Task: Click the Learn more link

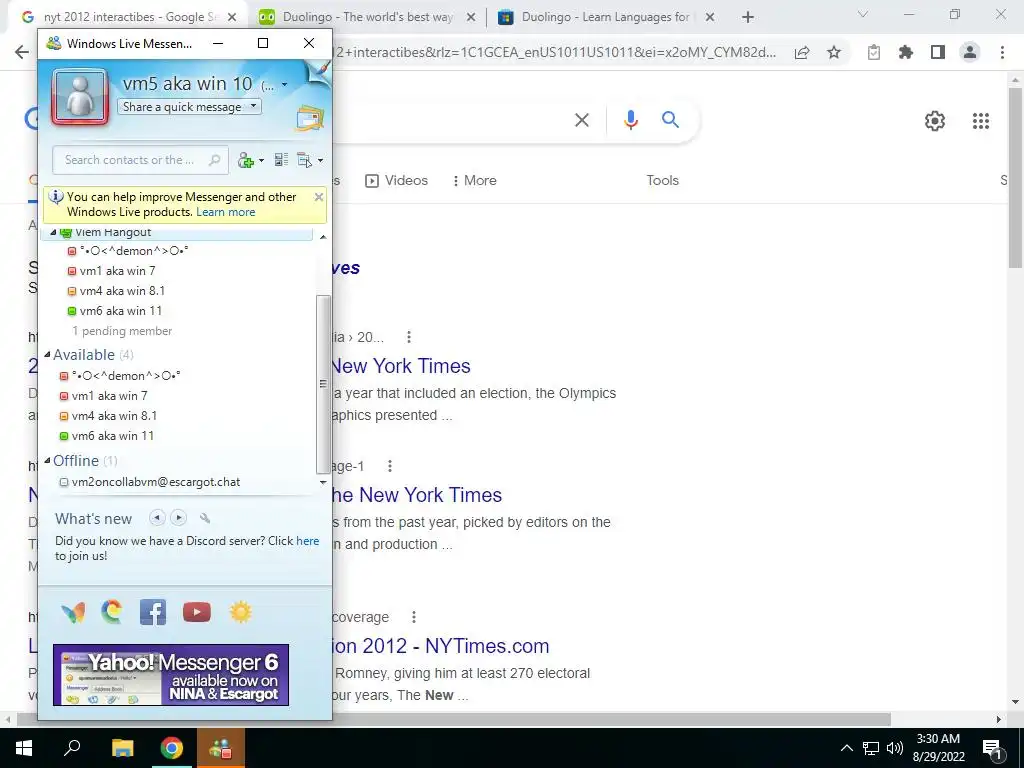Action: tap(225, 212)
